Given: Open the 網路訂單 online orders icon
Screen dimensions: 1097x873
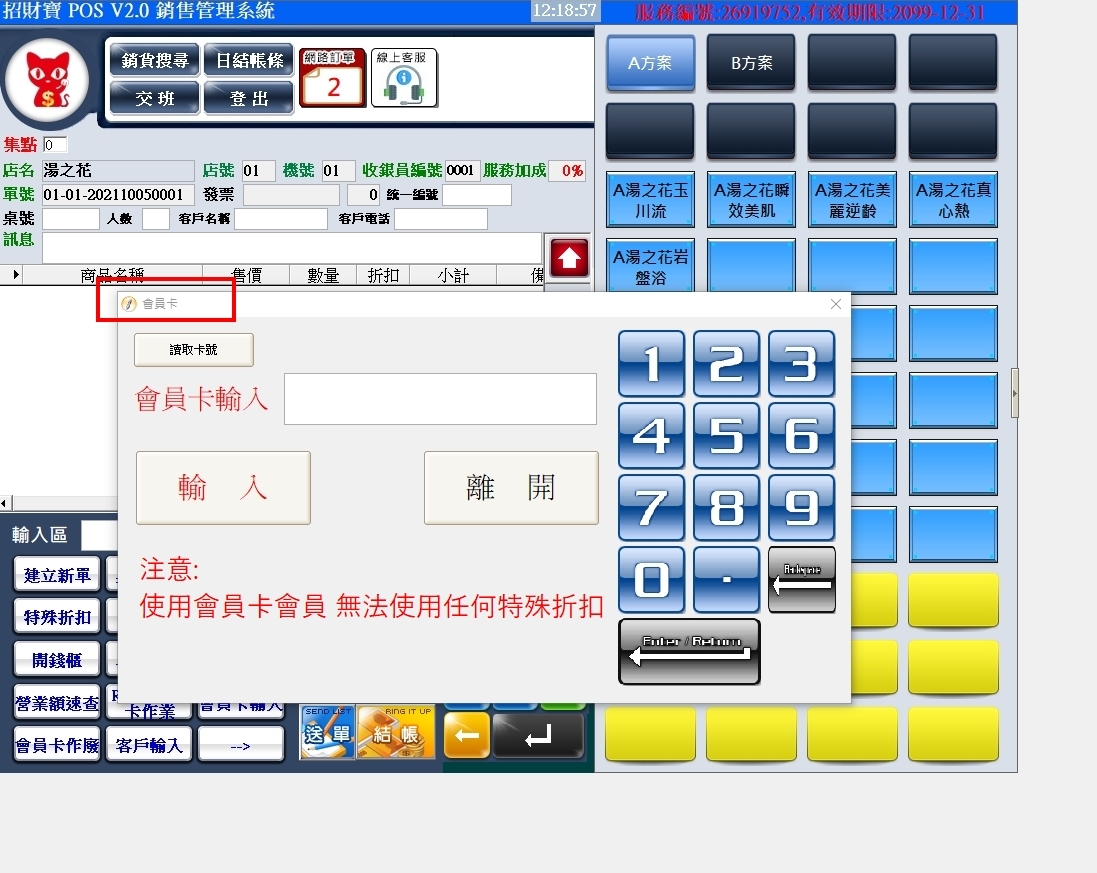Looking at the screenshot, I should point(332,77).
